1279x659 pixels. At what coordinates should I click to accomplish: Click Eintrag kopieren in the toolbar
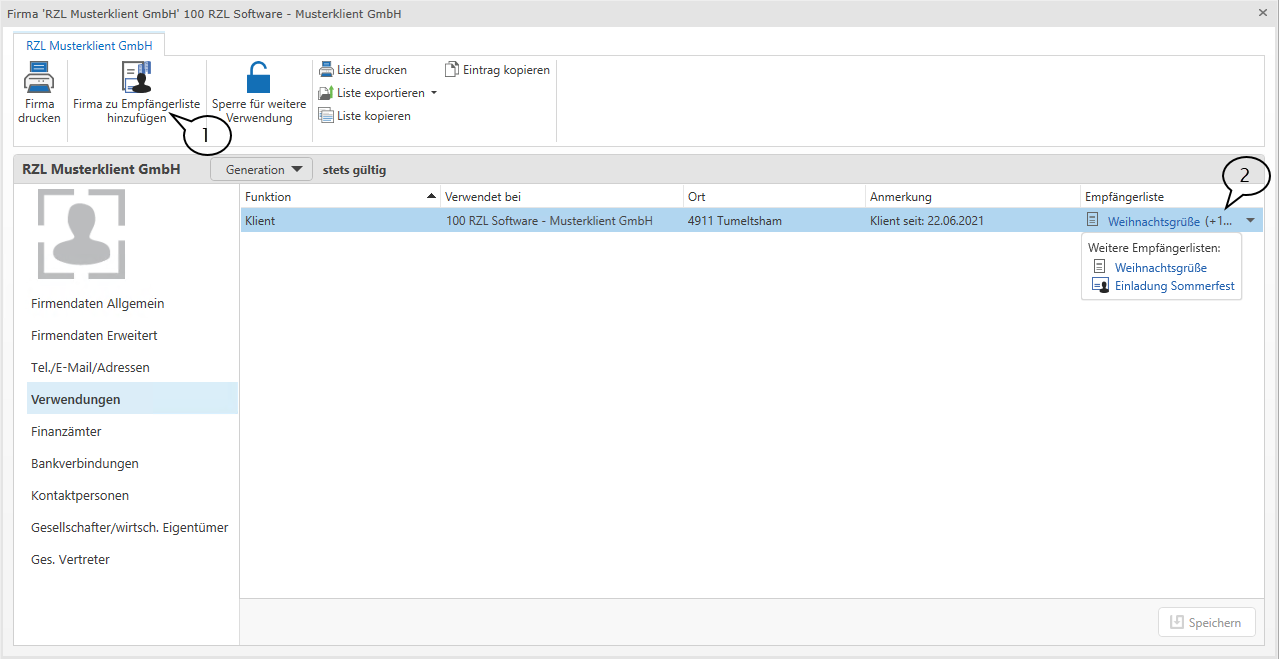pos(497,70)
